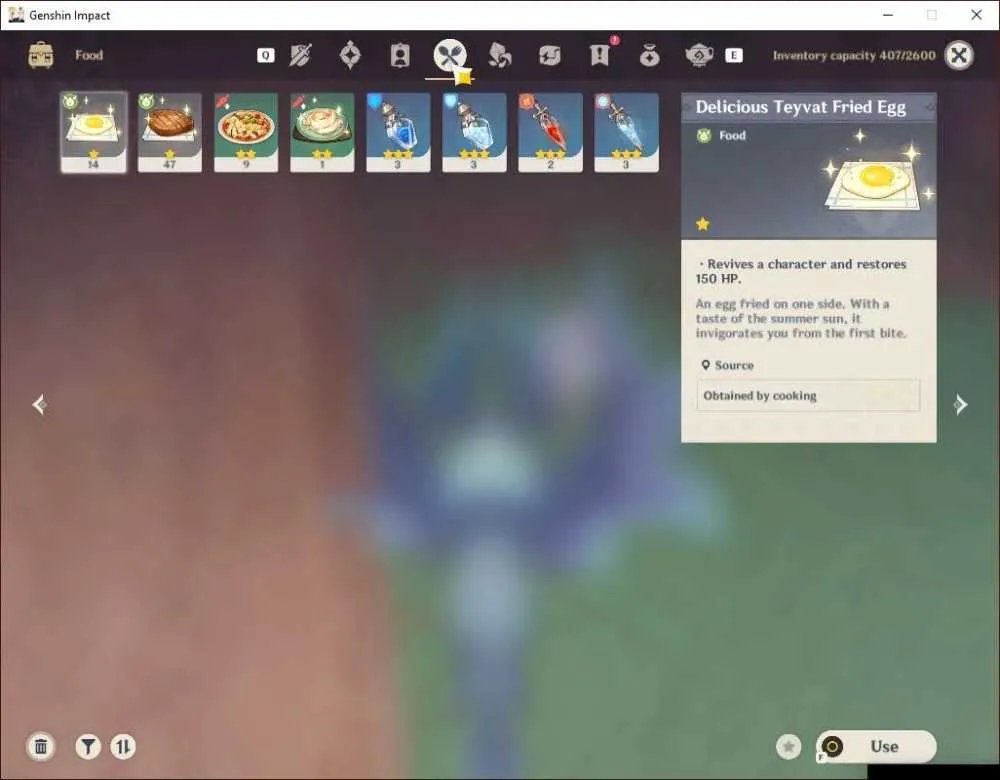Switch to the Furnishings teapot tab

pos(699,55)
